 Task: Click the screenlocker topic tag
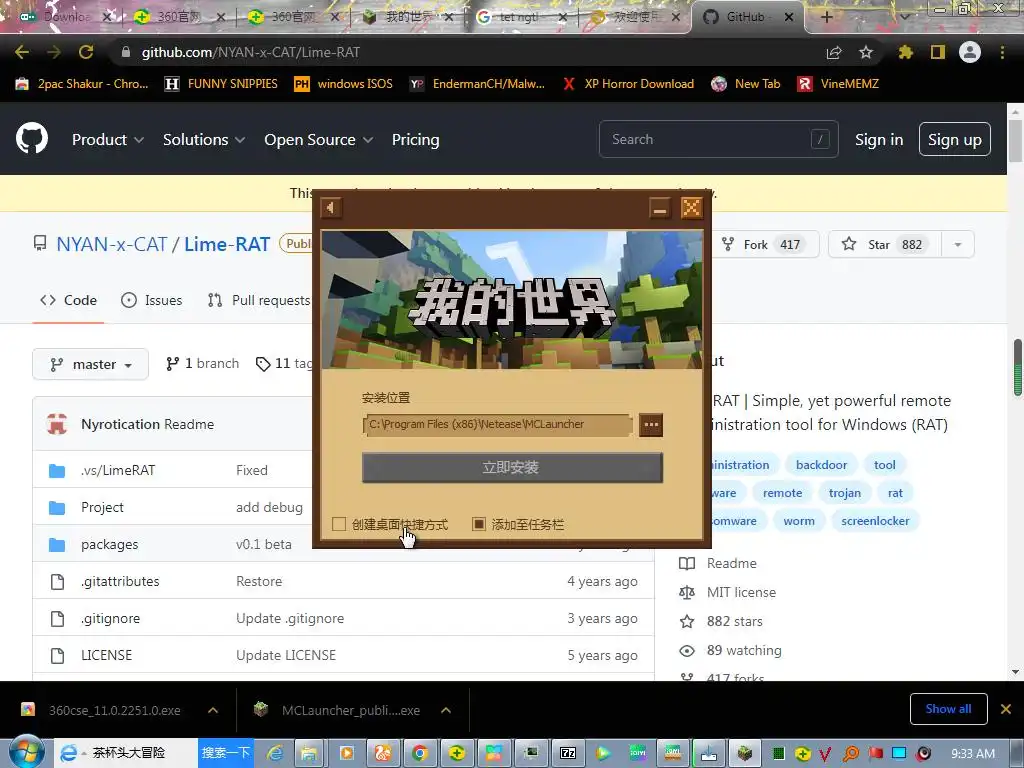875,521
